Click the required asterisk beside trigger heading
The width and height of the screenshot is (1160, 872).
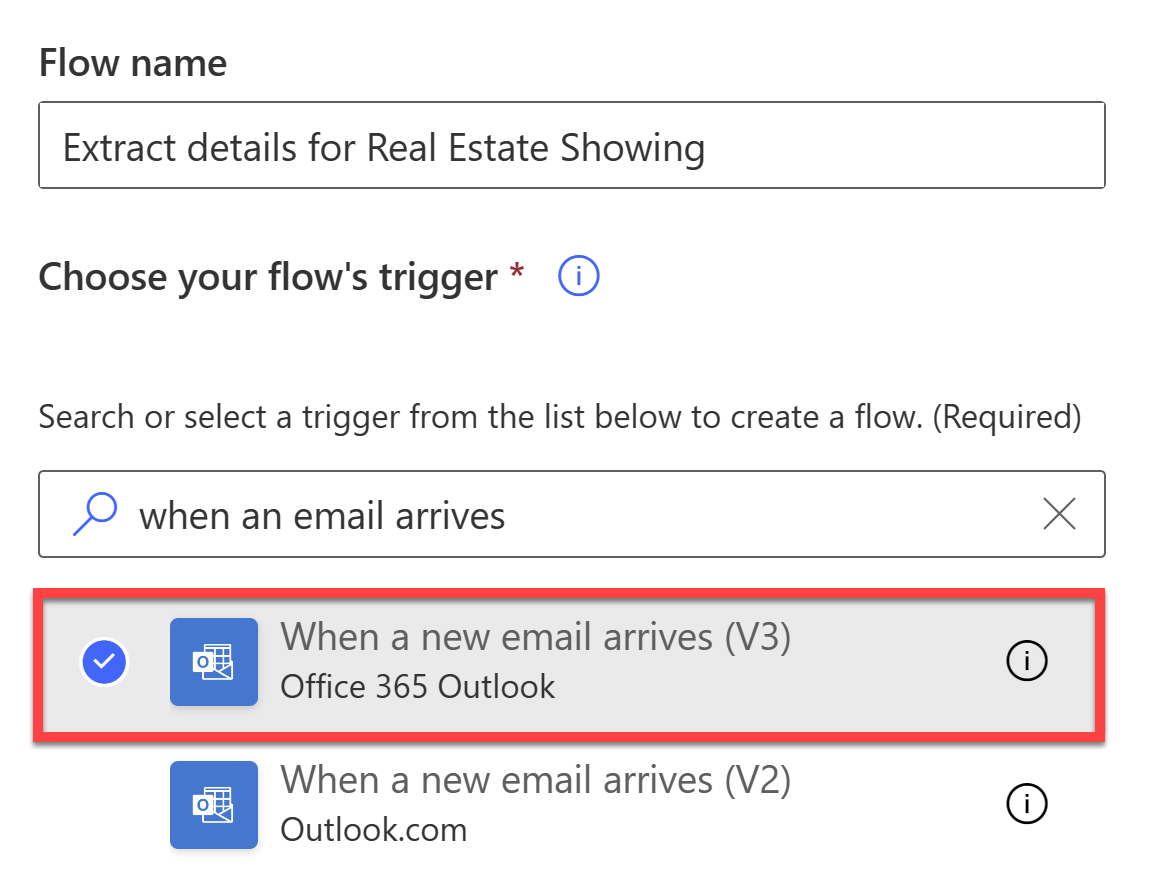(x=517, y=270)
